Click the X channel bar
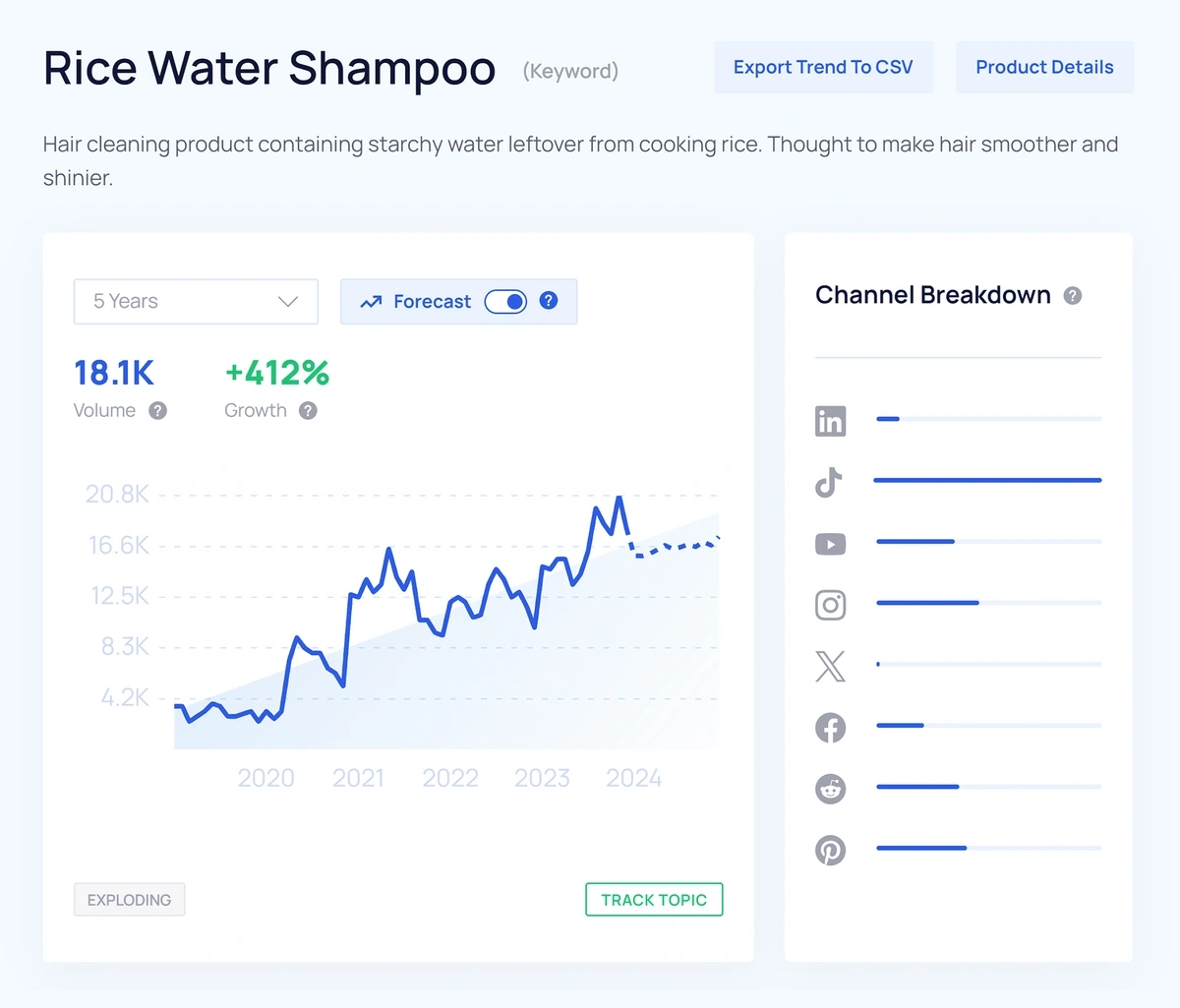Viewport: 1180px width, 1008px height. (988, 665)
